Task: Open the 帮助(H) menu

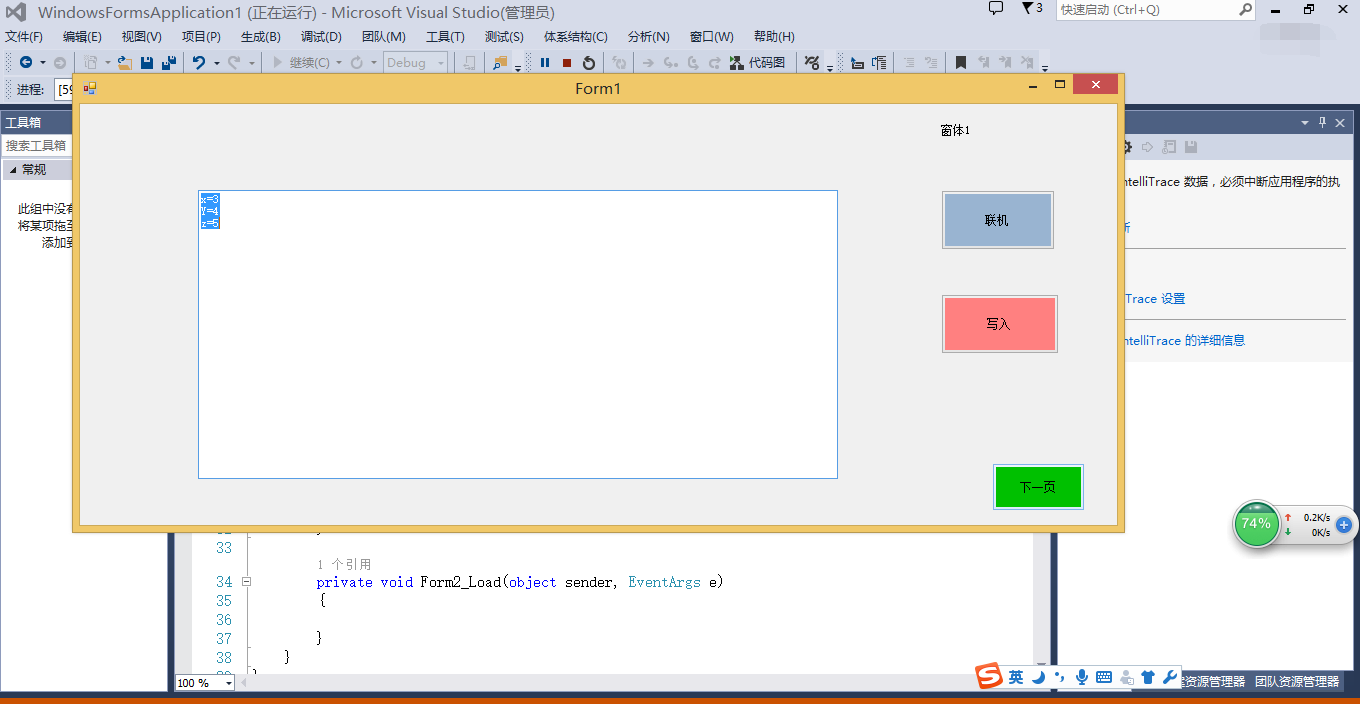Action: pos(775,37)
